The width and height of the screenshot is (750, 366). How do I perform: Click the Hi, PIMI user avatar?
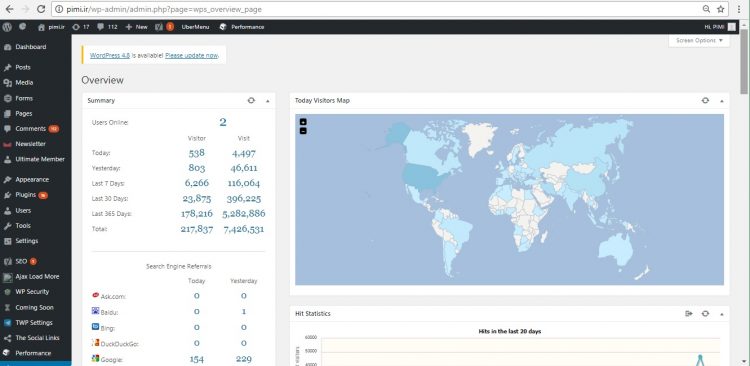click(x=732, y=27)
